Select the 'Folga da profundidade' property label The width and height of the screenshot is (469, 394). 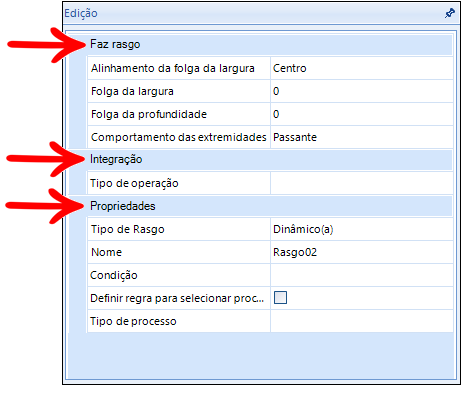(x=149, y=114)
